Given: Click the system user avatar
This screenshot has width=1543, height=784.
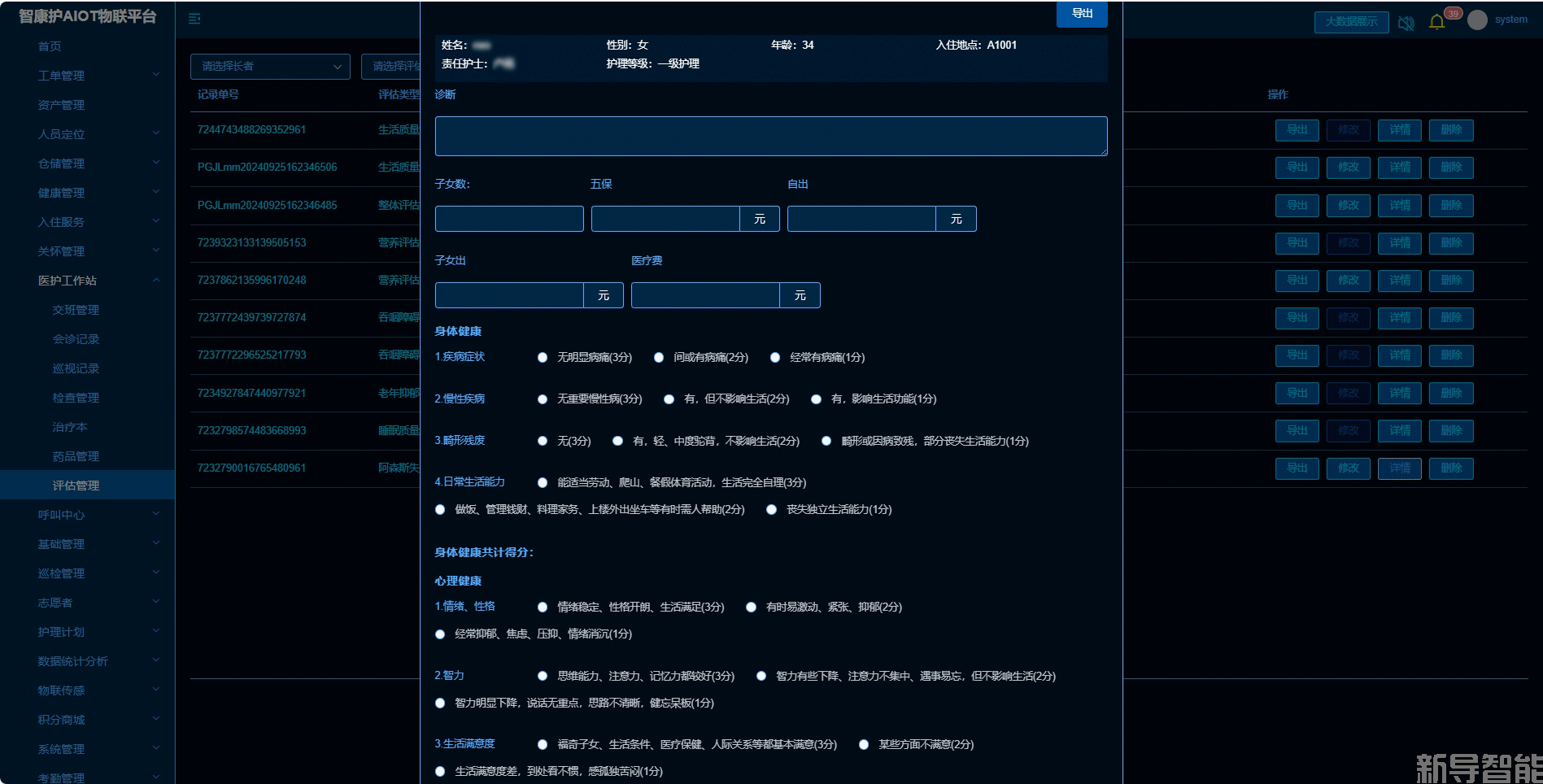Looking at the screenshot, I should tap(1477, 20).
